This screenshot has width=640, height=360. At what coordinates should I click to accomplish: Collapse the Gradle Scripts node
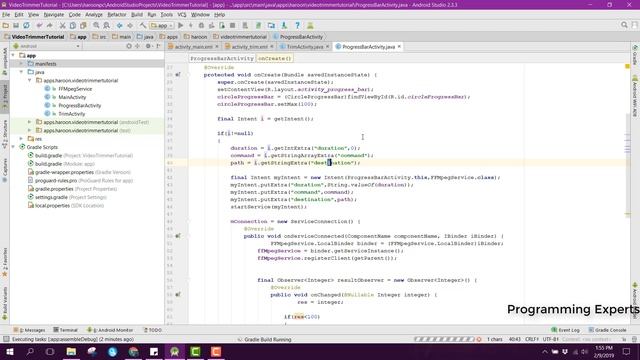click(x=13, y=147)
